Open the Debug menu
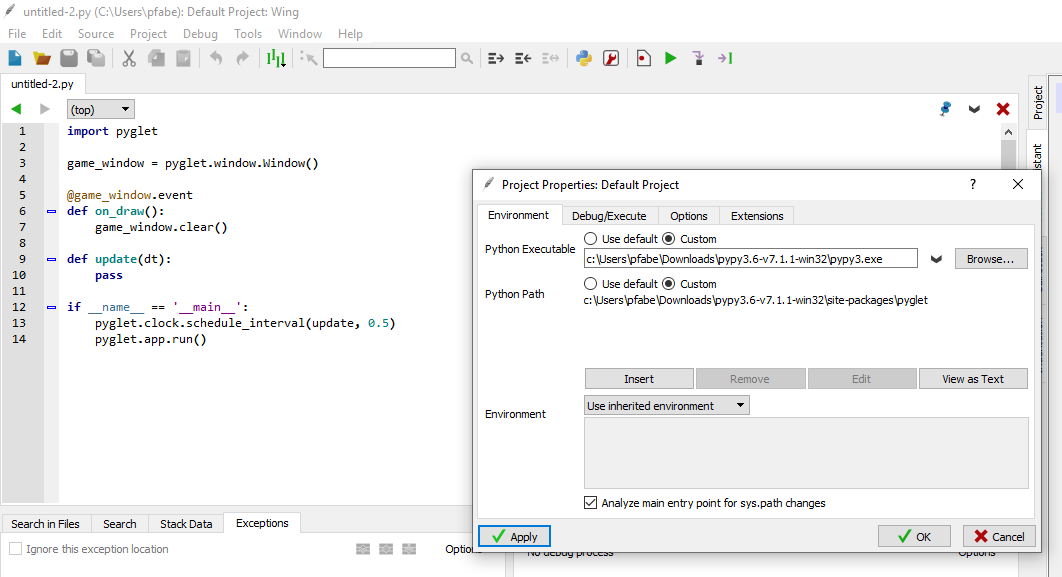This screenshot has width=1062, height=577. click(200, 34)
